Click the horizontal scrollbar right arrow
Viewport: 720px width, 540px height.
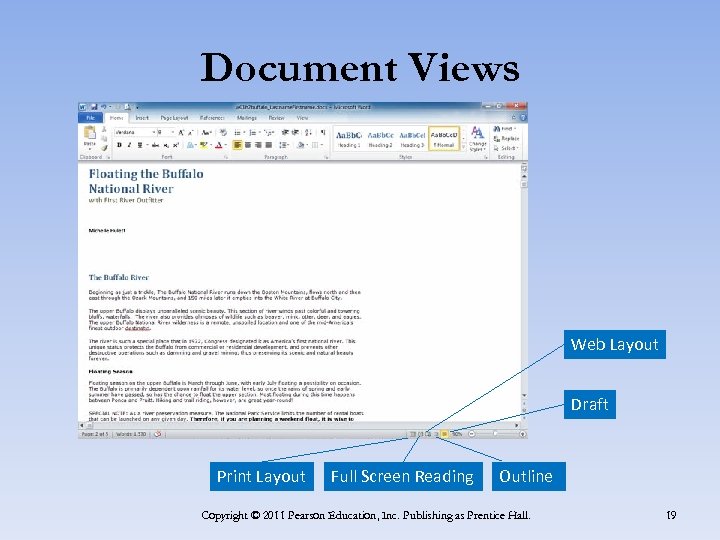(x=517, y=426)
